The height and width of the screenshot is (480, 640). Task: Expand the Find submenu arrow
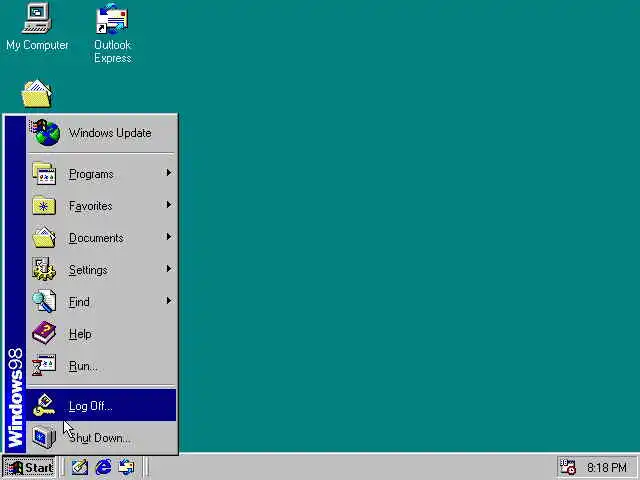click(x=169, y=300)
